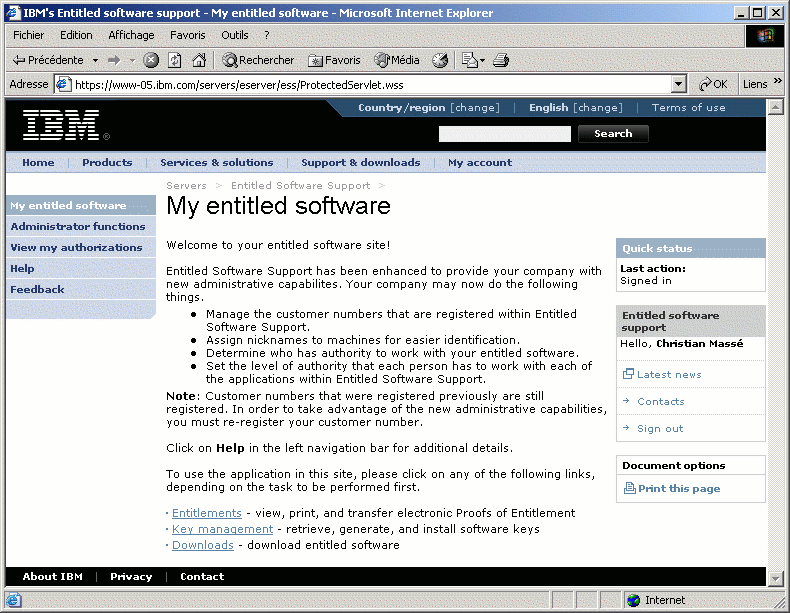Open the Favoris toolbar button
The height and width of the screenshot is (613, 790).
pyautogui.click(x=334, y=60)
